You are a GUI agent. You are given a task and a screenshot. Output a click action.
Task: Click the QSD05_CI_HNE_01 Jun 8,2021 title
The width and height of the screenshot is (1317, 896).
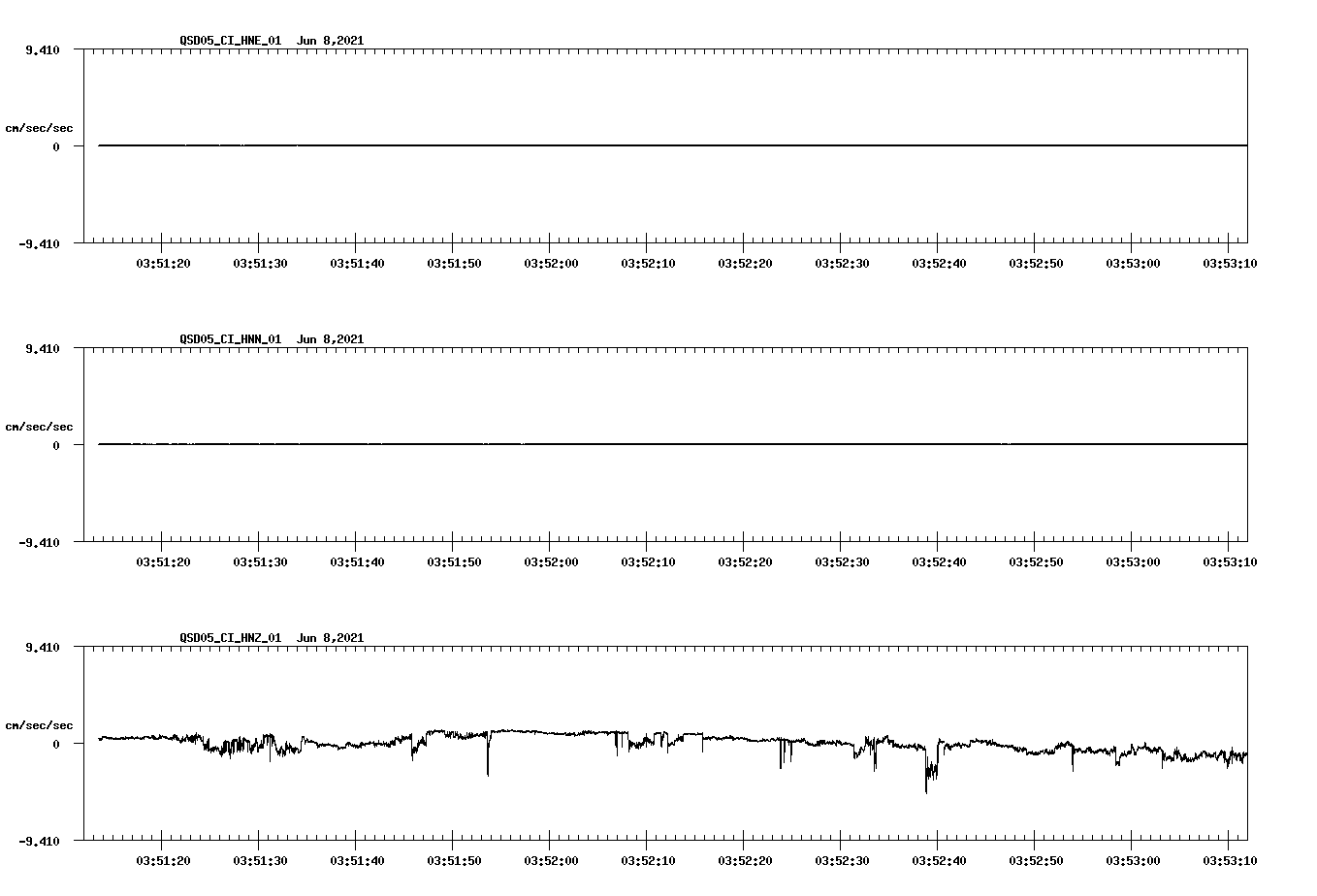272,41
